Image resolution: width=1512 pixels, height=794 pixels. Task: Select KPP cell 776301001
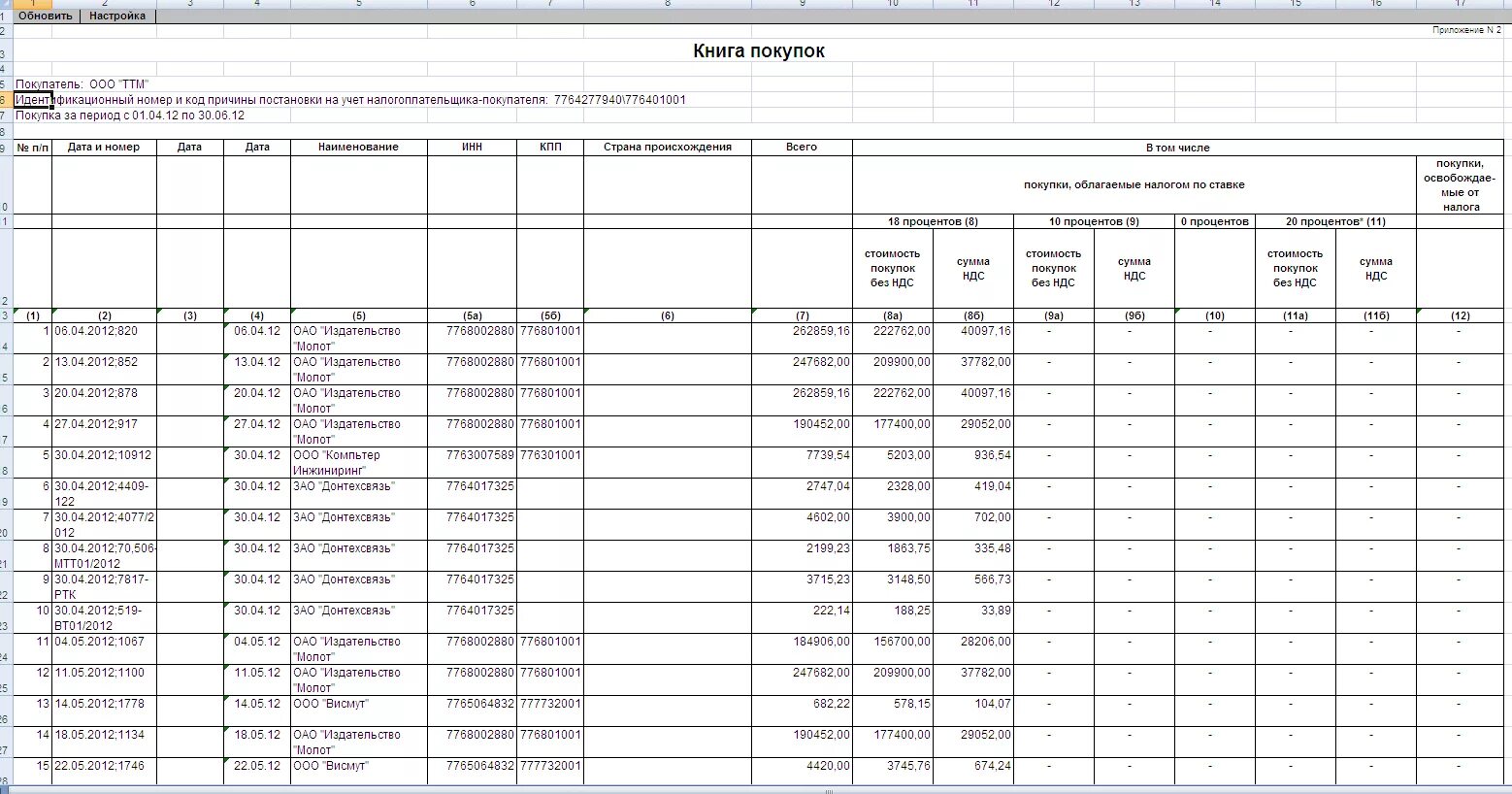(550, 463)
